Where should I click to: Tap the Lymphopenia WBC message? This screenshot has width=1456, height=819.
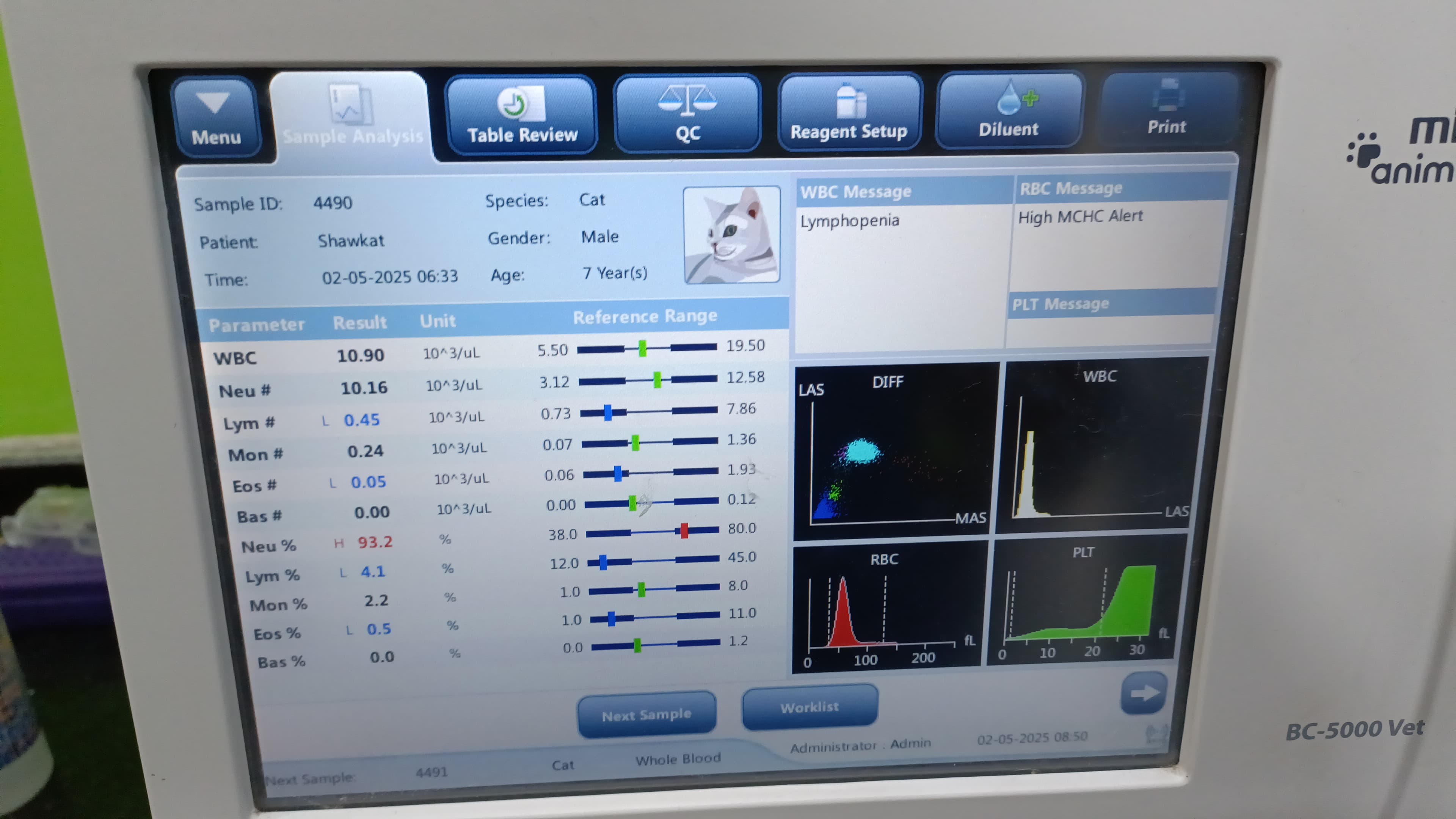[x=849, y=220]
